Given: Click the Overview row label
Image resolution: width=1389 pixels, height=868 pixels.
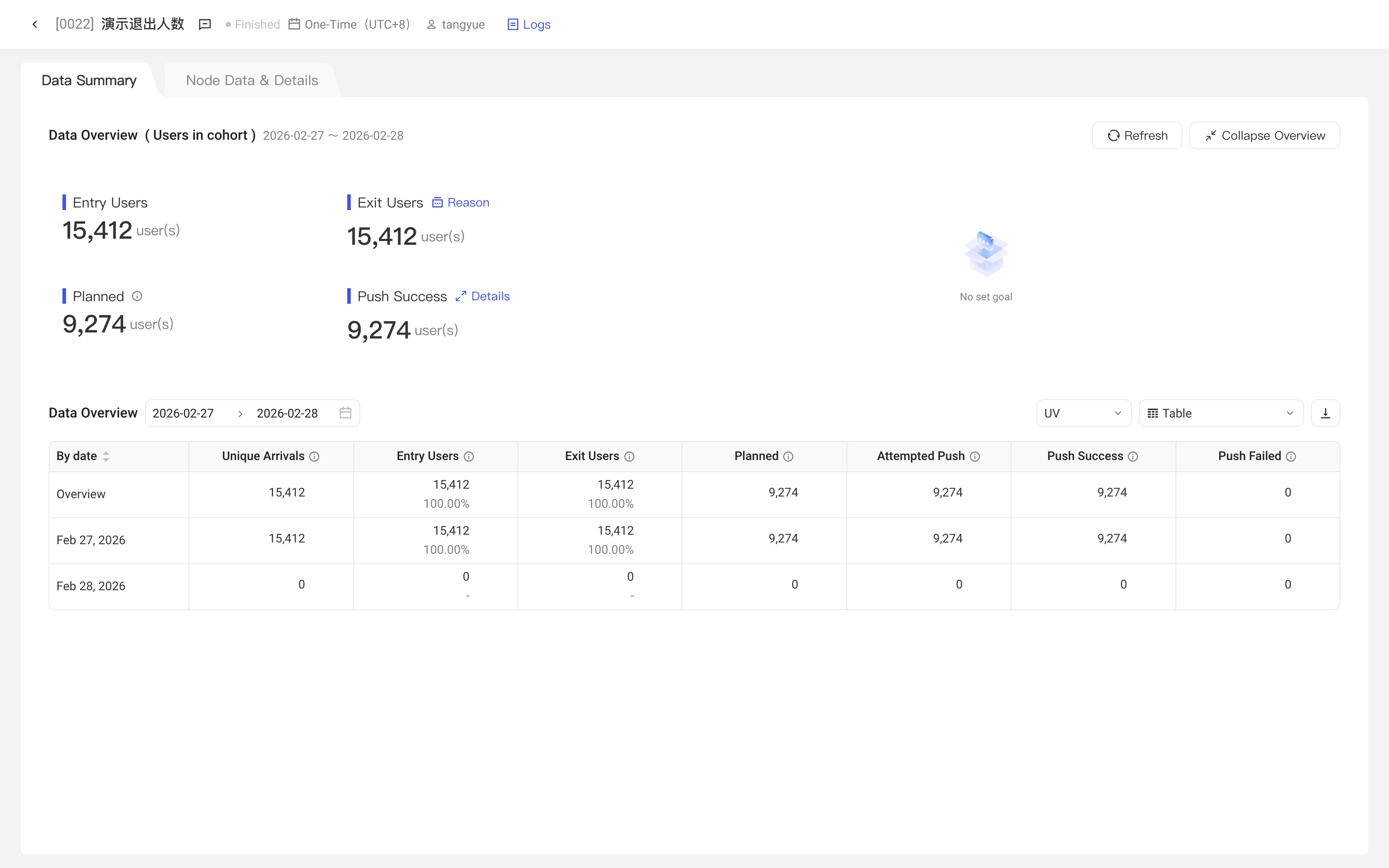Looking at the screenshot, I should (81, 494).
